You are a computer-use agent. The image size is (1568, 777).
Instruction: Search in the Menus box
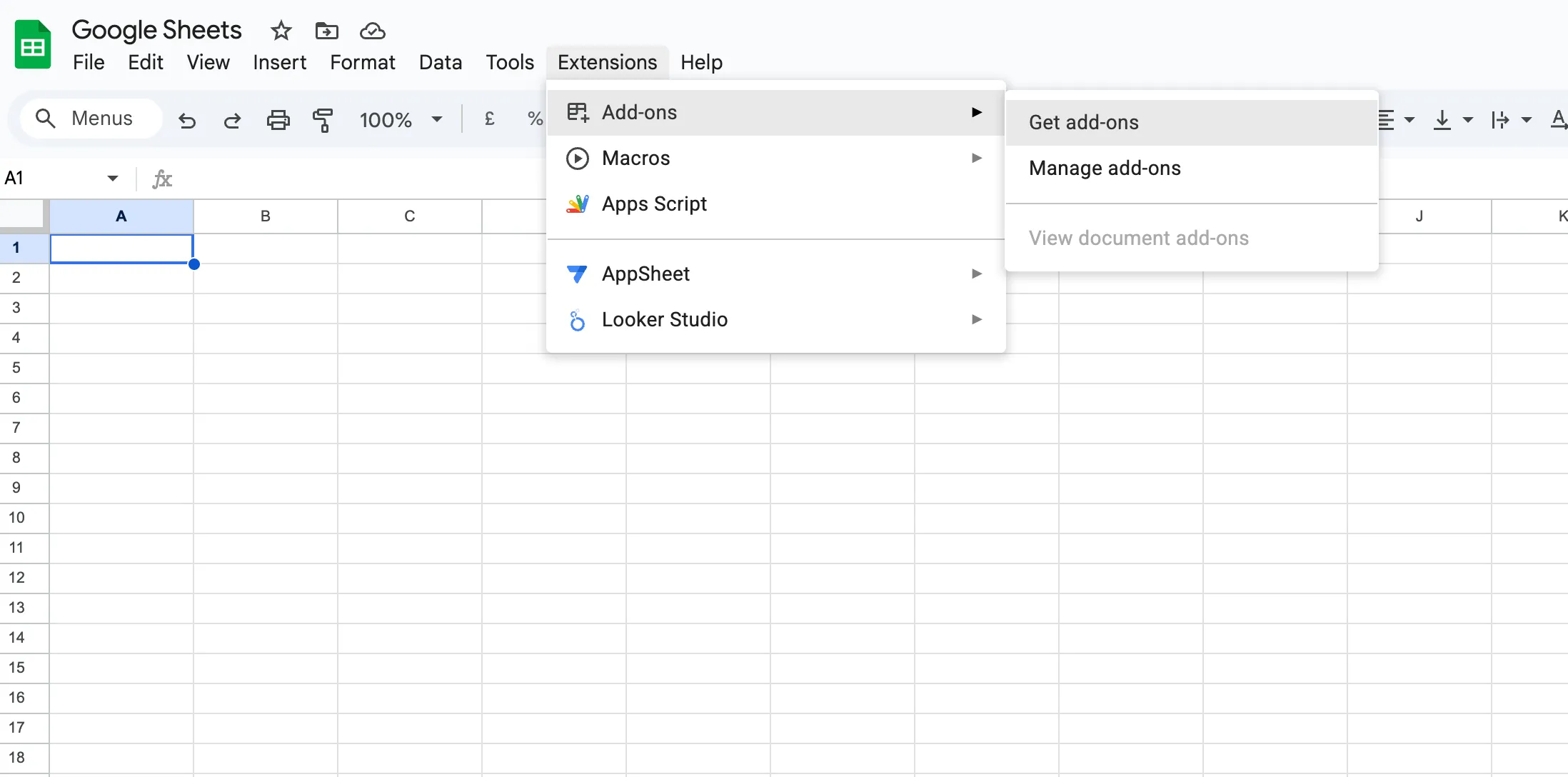[x=91, y=119]
